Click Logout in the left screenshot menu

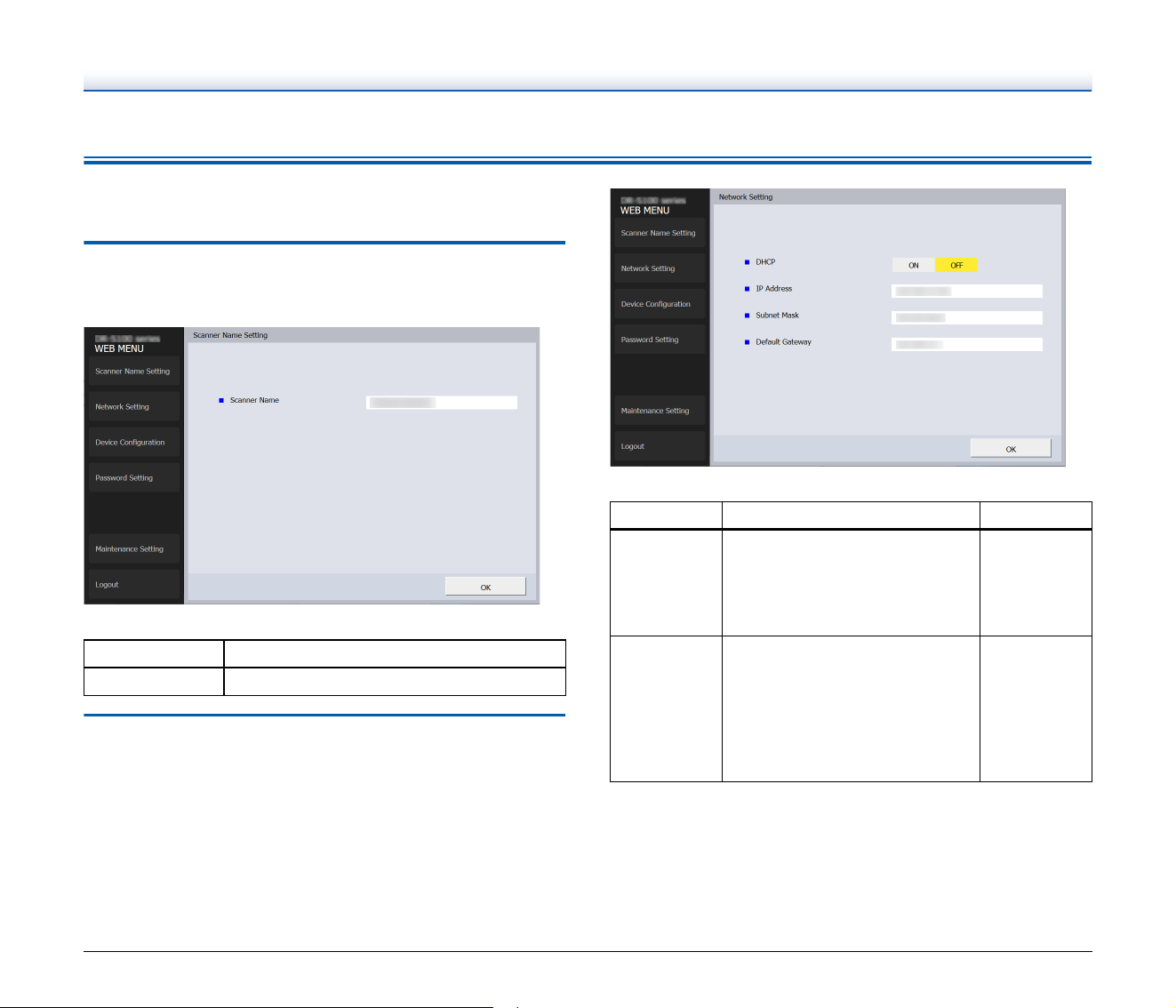coord(133,585)
